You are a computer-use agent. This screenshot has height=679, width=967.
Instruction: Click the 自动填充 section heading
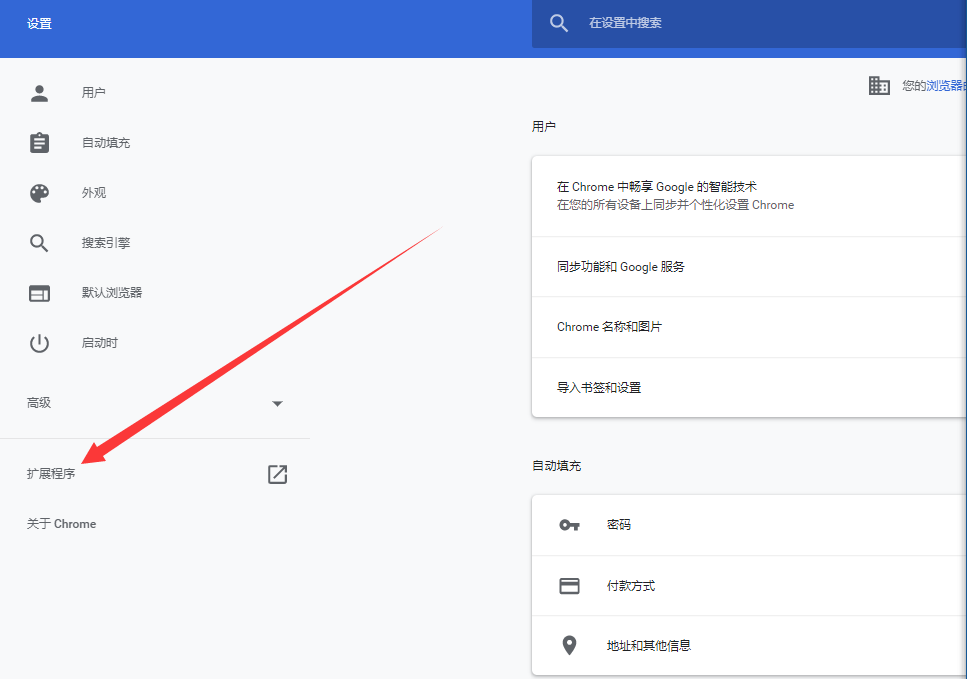pyautogui.click(x=557, y=466)
